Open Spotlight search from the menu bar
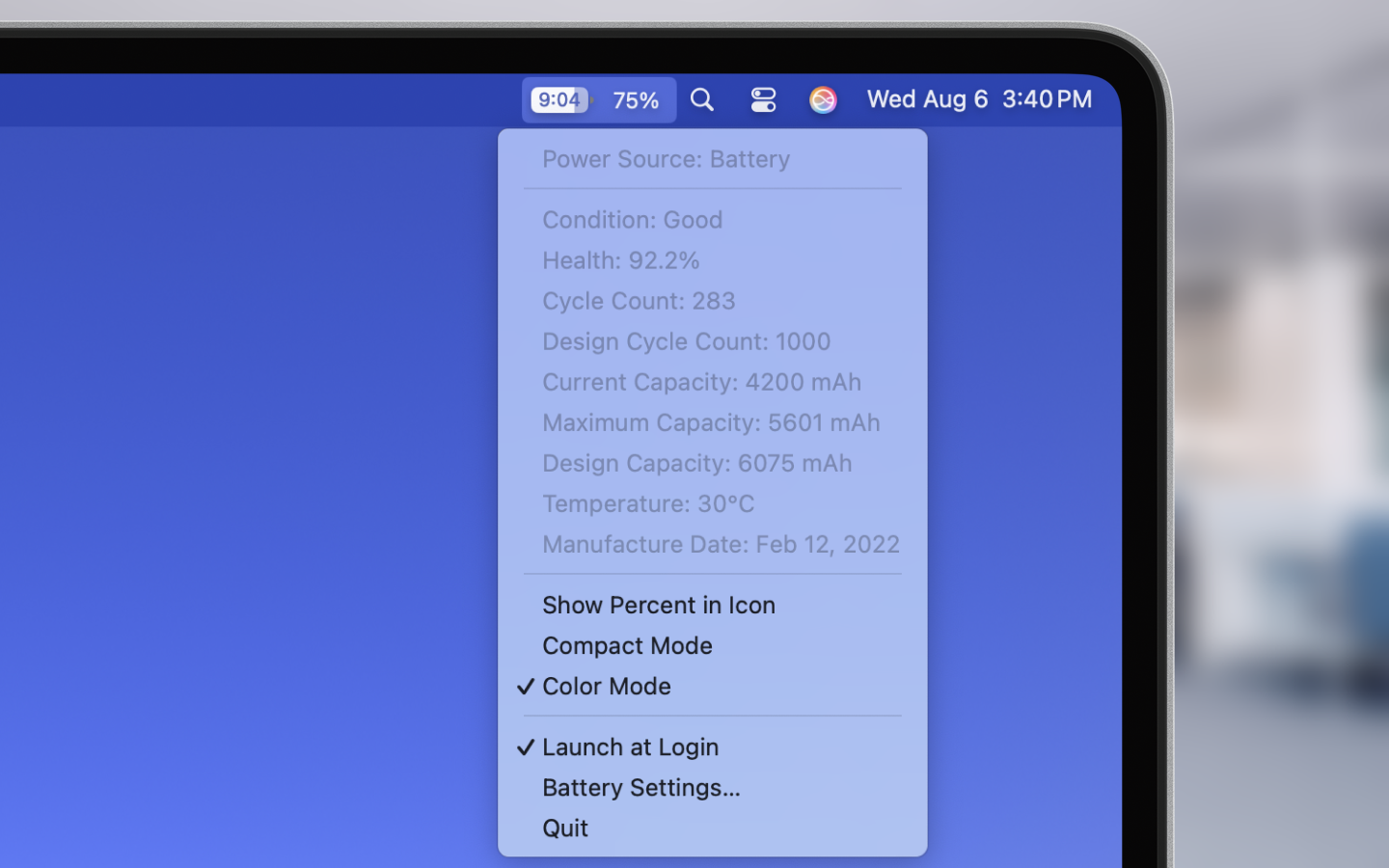This screenshot has height=868, width=1389. (702, 99)
